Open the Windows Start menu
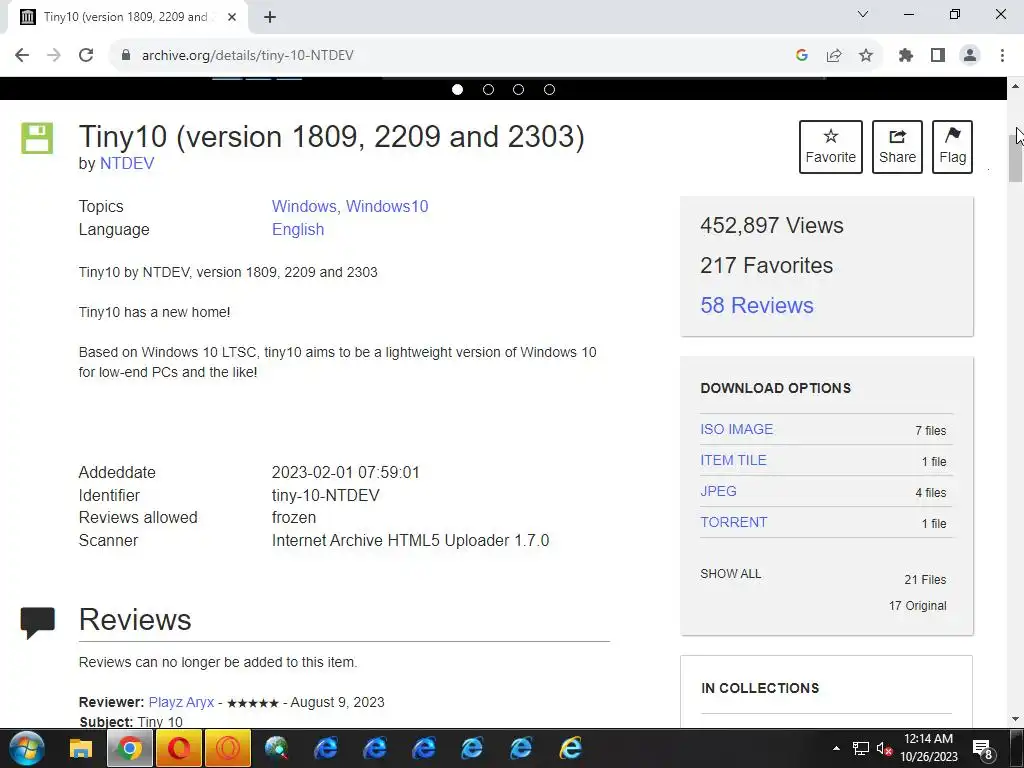 coord(26,748)
